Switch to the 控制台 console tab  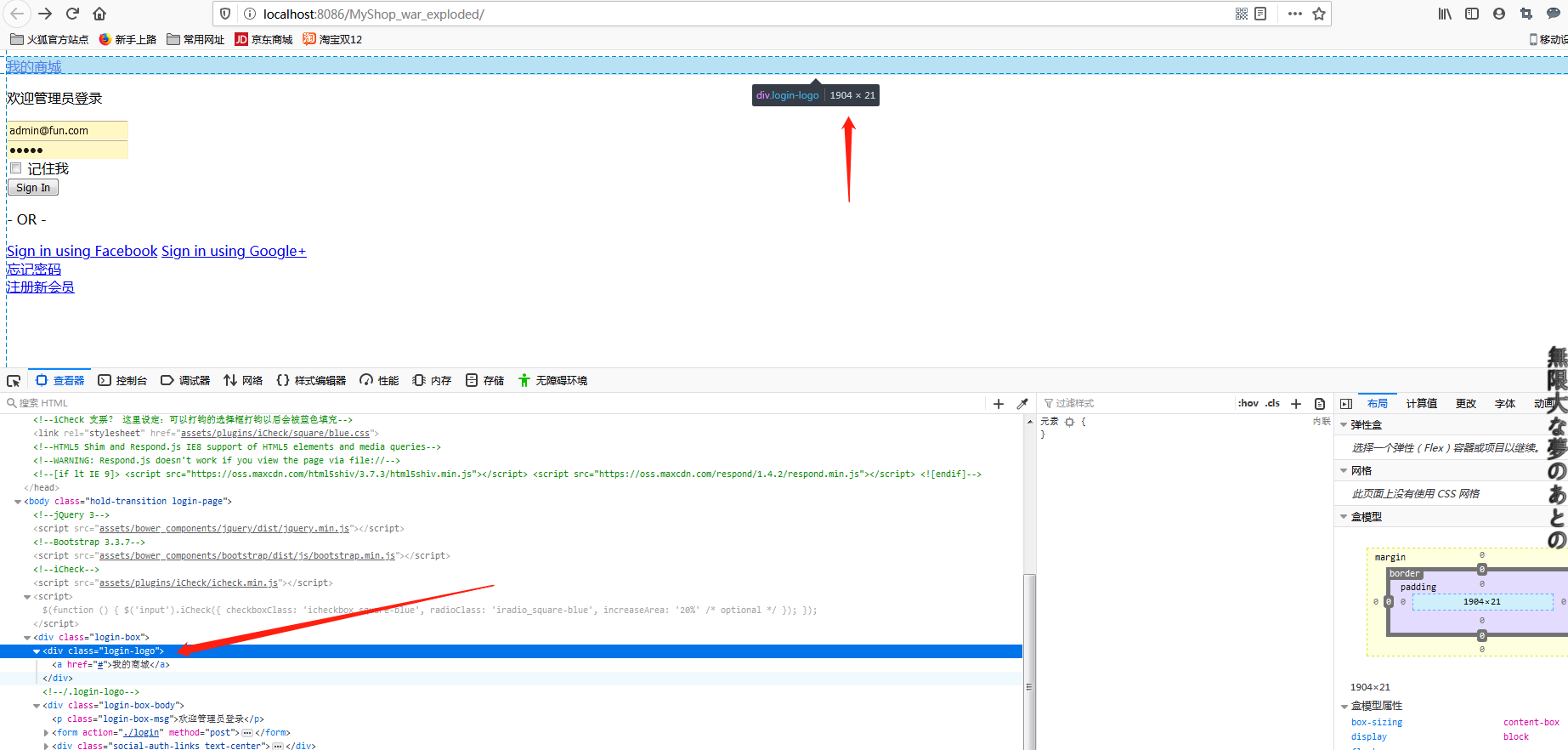click(x=122, y=380)
